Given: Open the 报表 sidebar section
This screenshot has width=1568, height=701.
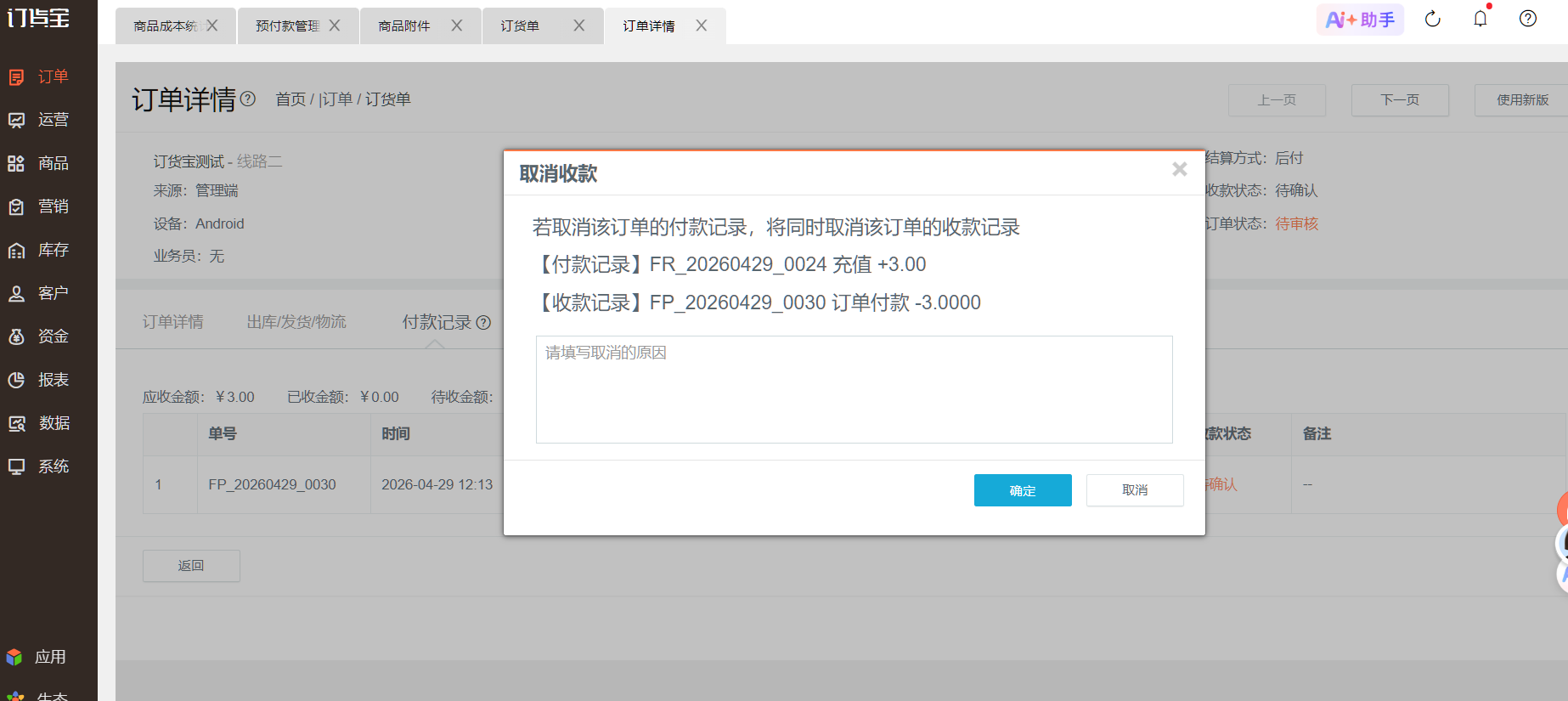Looking at the screenshot, I should pos(39,380).
